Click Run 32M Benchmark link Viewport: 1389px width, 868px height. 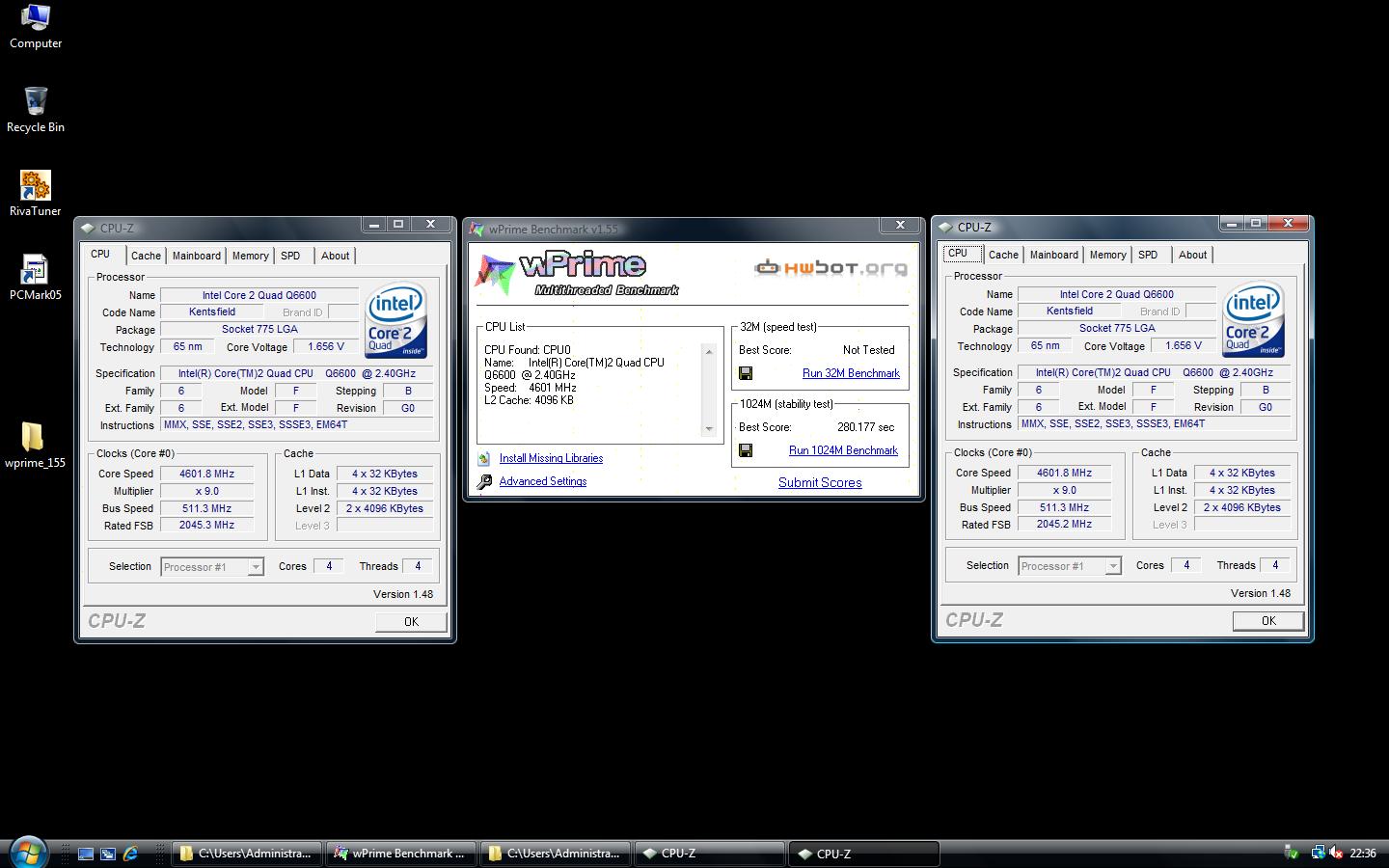[851, 373]
